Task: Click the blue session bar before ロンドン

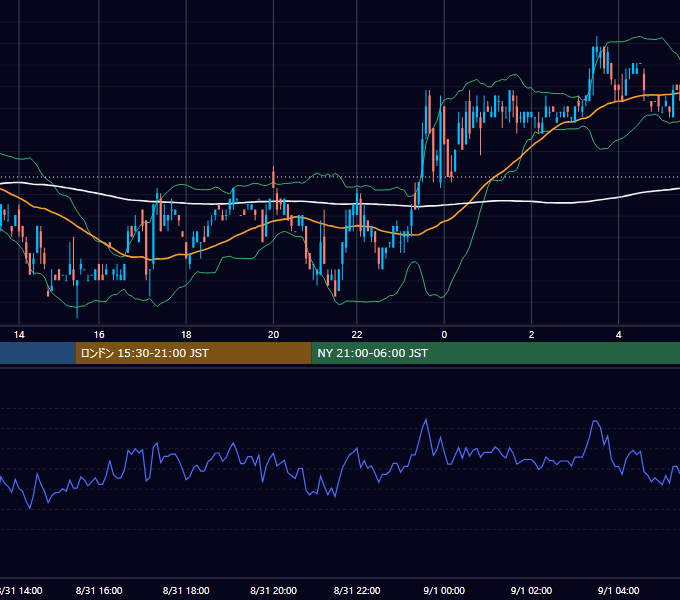Action: (38, 353)
